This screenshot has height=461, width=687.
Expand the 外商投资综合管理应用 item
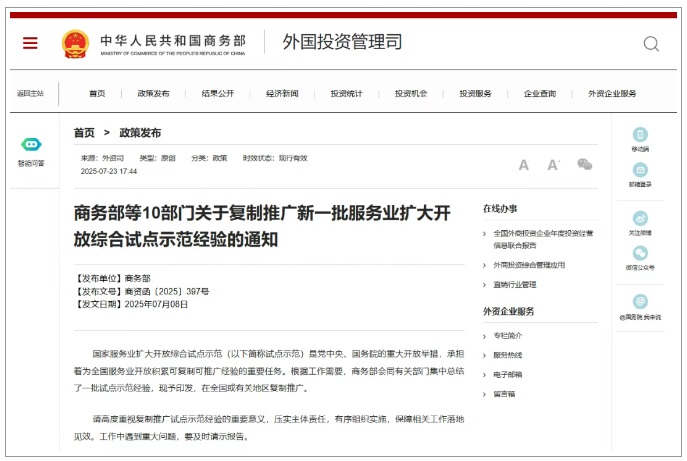[528, 265]
